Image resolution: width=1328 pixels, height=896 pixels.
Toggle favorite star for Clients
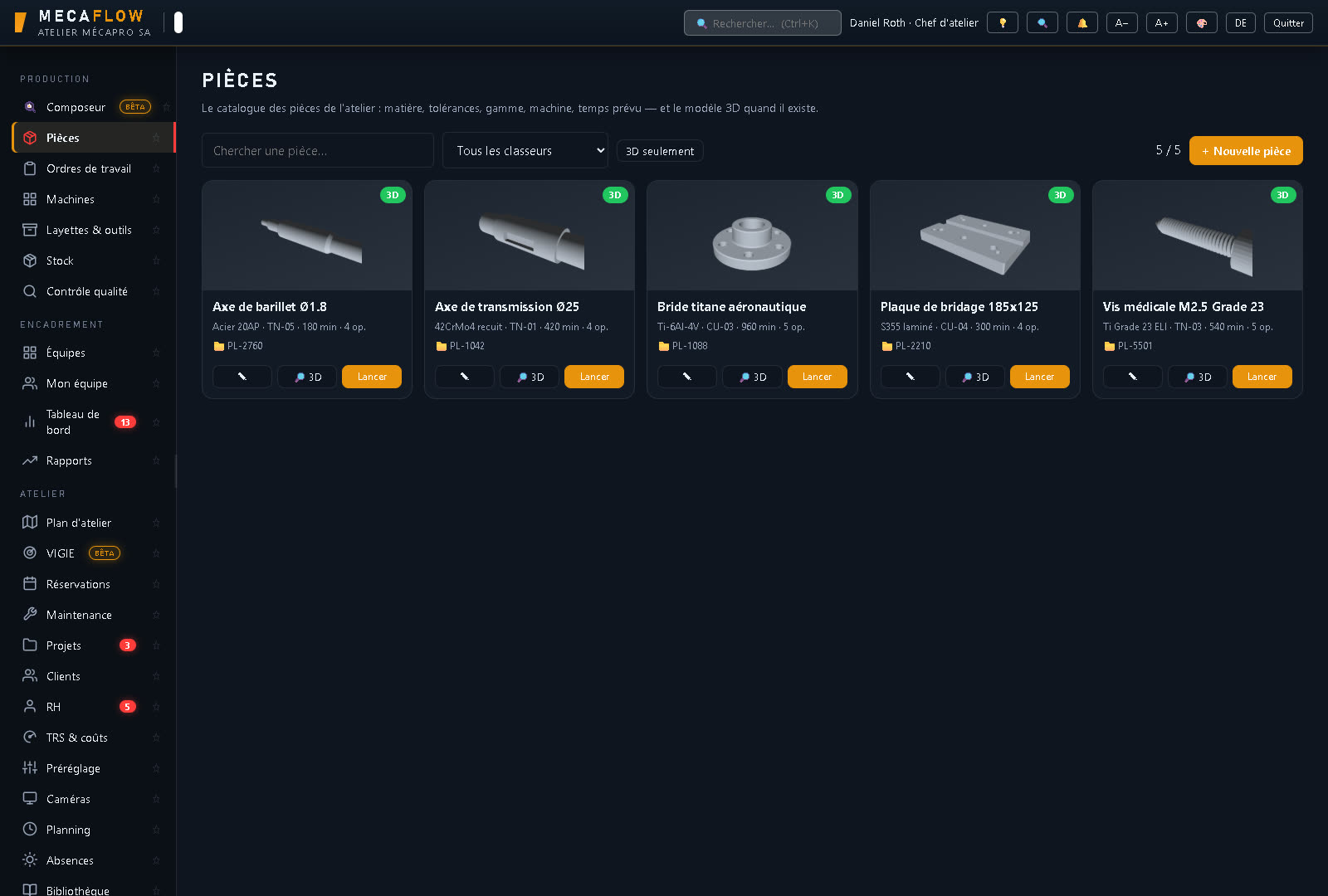click(x=156, y=676)
